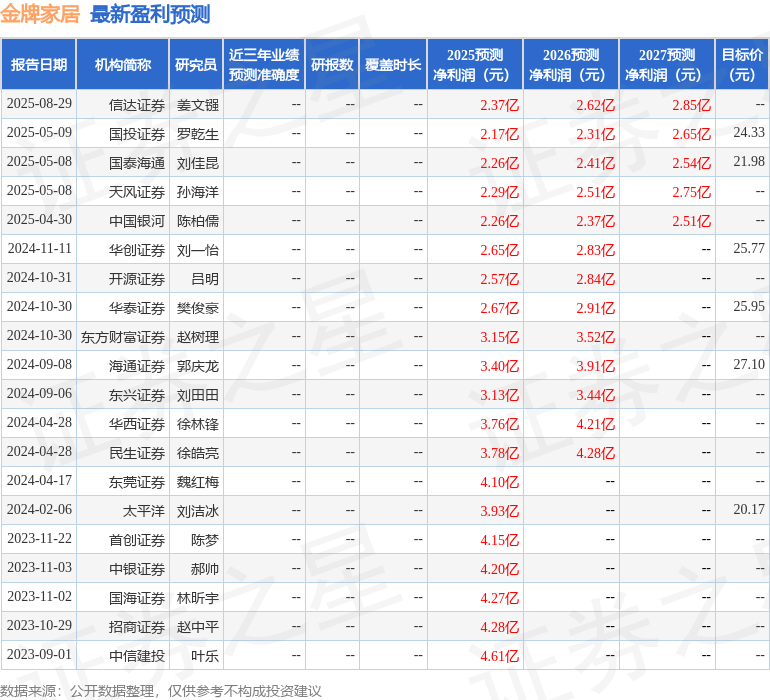Click analyst name 陈柏儒
Viewport: 770px width, 700px height.
pyautogui.click(x=197, y=221)
